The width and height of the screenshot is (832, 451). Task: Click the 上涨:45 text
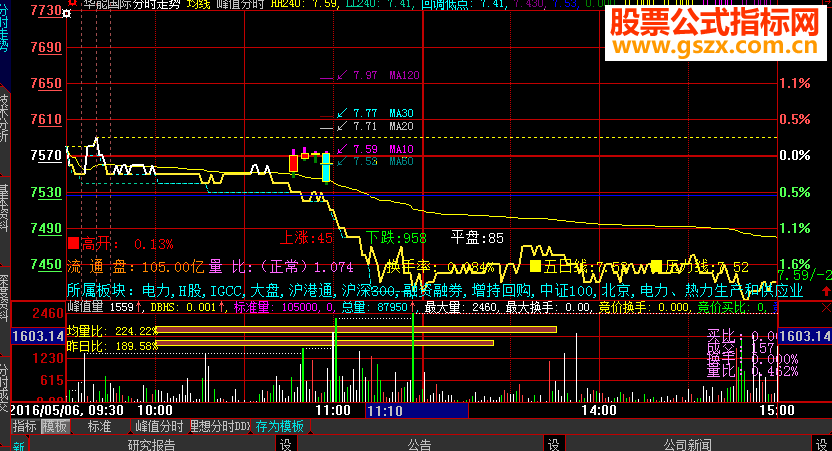click(306, 238)
